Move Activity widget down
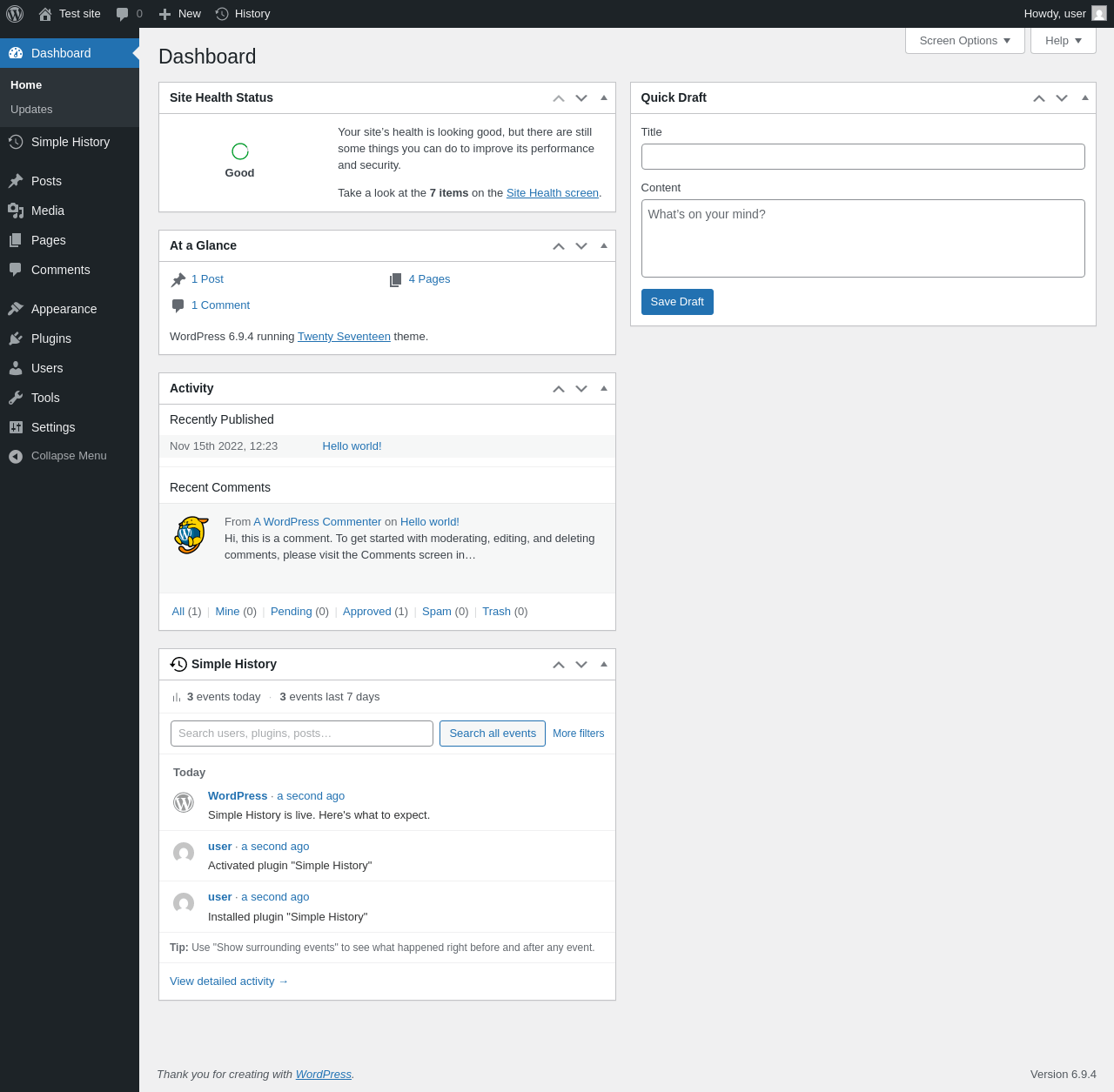 [581, 389]
